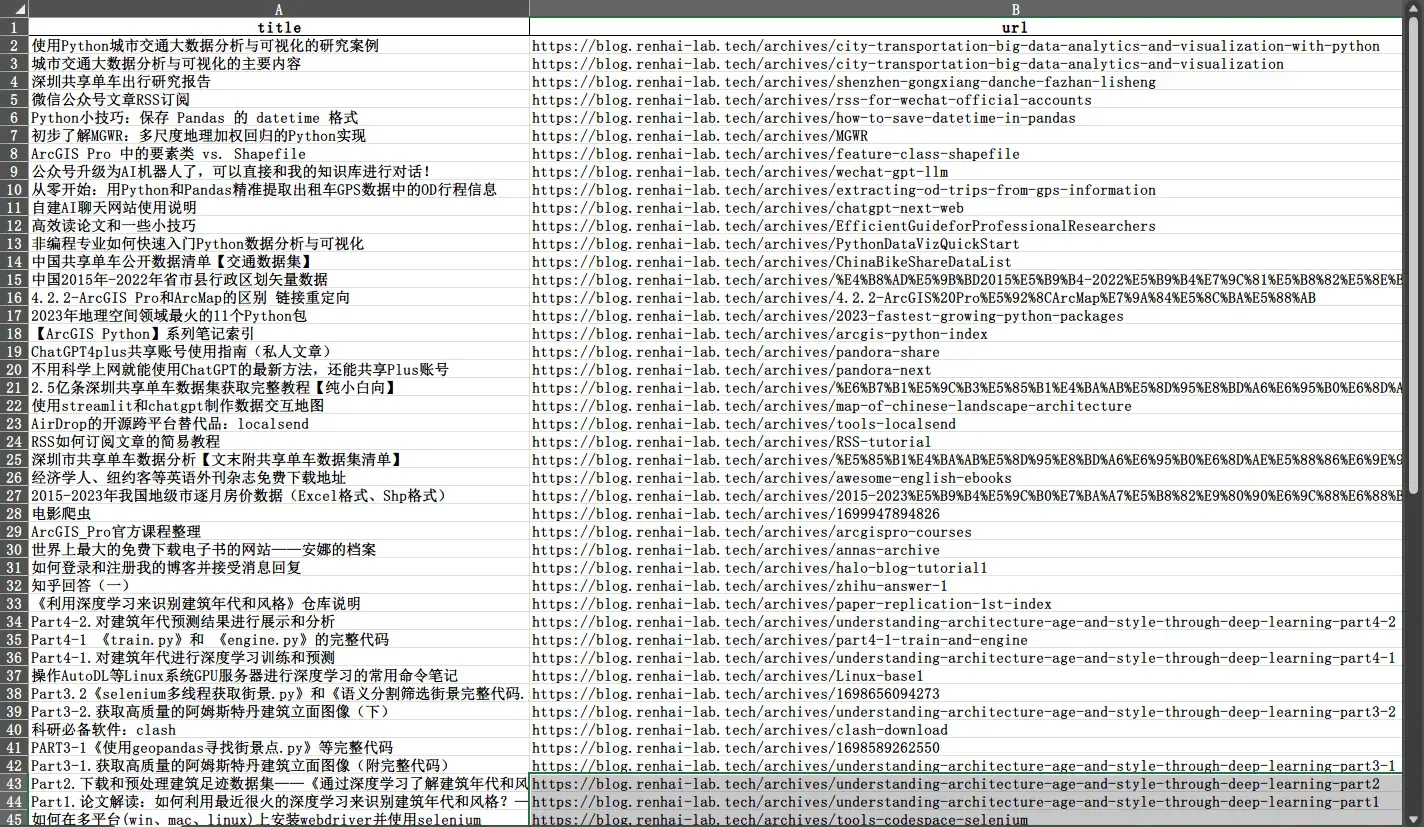Screen dimensions: 1424x827
Task: Click the URL ending 'rss-for-wechat-official-accounts'
Action: 812,100
